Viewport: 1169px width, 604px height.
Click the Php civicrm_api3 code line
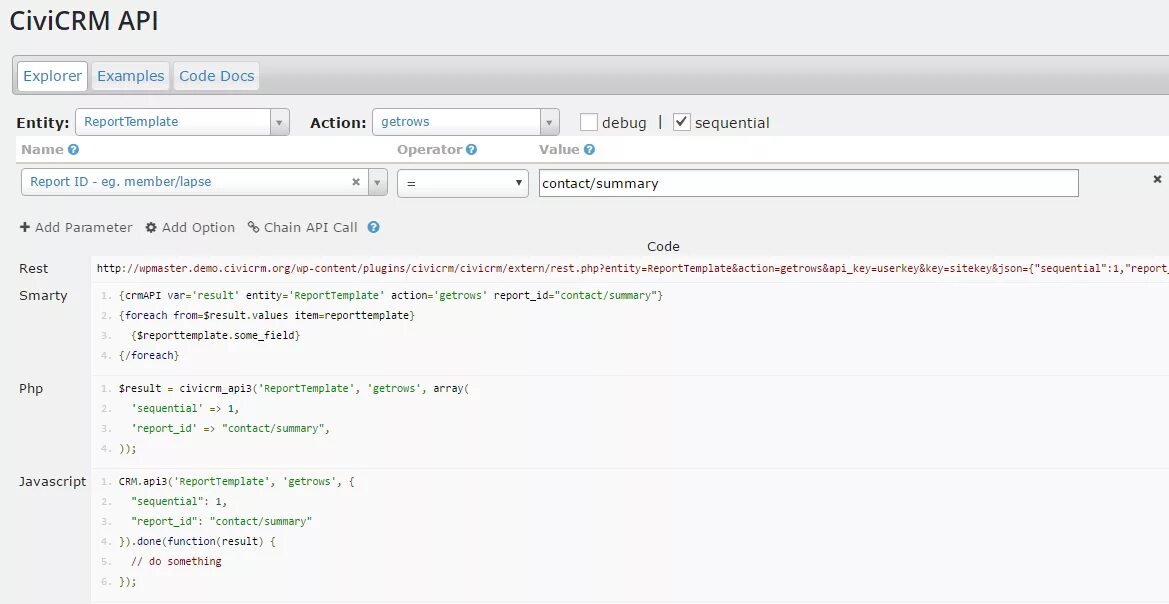[294, 388]
